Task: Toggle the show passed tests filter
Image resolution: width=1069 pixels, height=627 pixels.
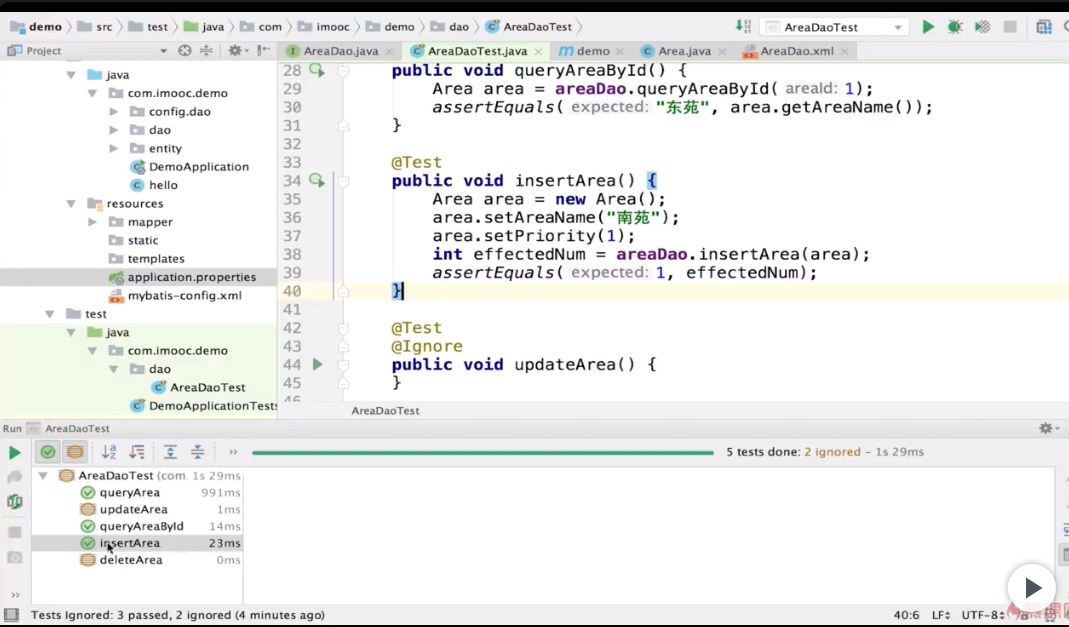Action: pyautogui.click(x=48, y=452)
